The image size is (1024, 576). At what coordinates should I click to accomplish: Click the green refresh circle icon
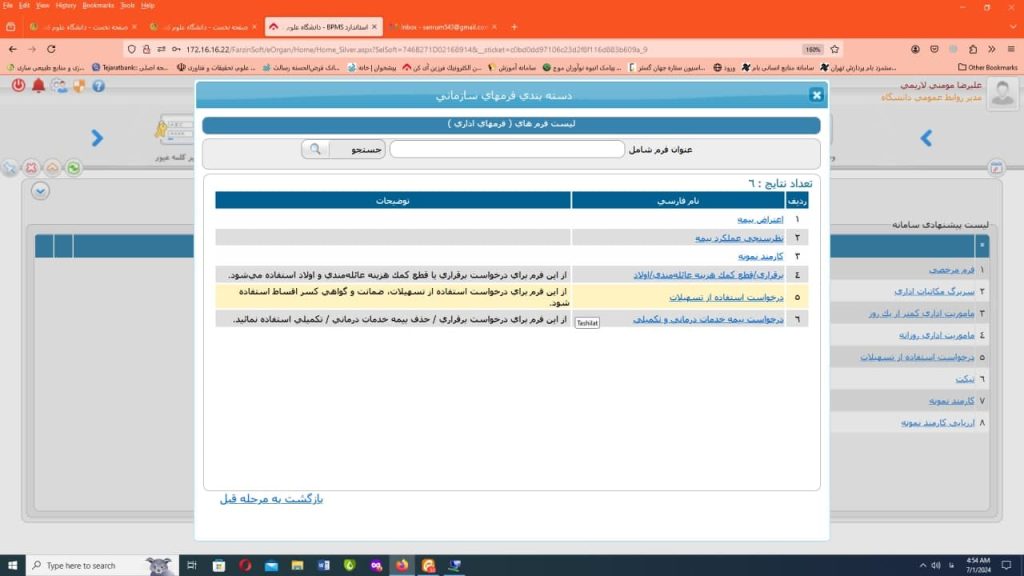pyautogui.click(x=73, y=168)
